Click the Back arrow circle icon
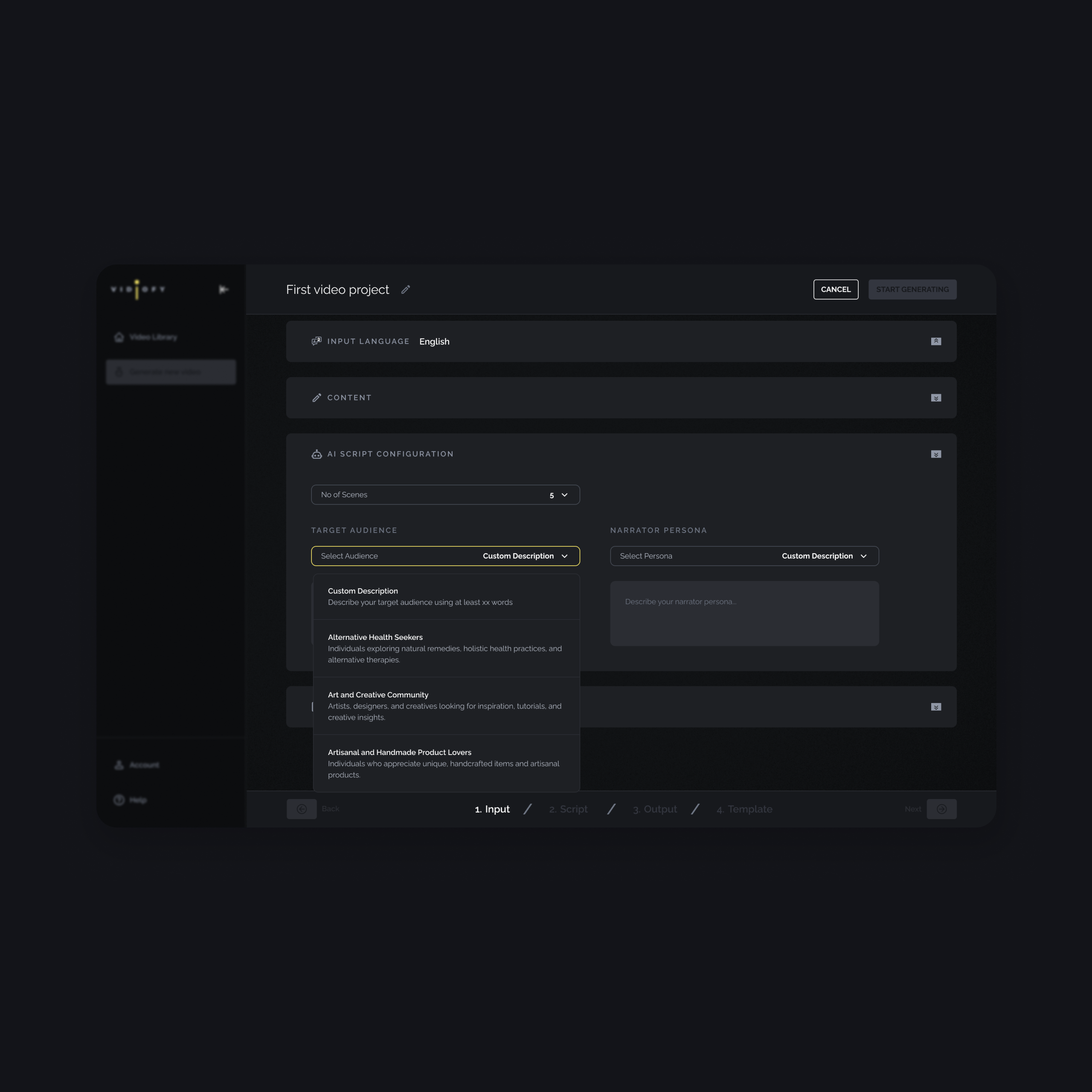1092x1092 pixels. coord(302,809)
